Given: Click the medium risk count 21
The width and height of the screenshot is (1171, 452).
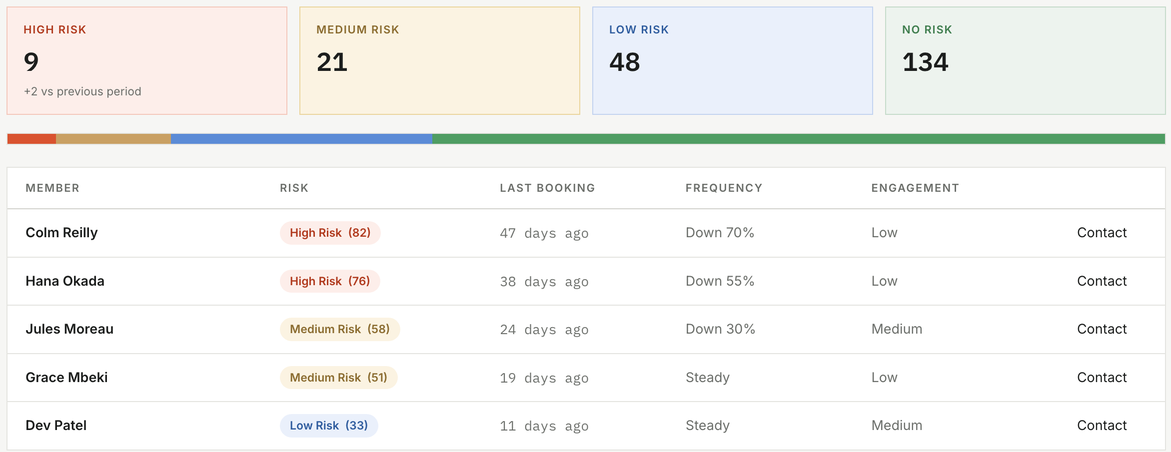Looking at the screenshot, I should pyautogui.click(x=332, y=61).
